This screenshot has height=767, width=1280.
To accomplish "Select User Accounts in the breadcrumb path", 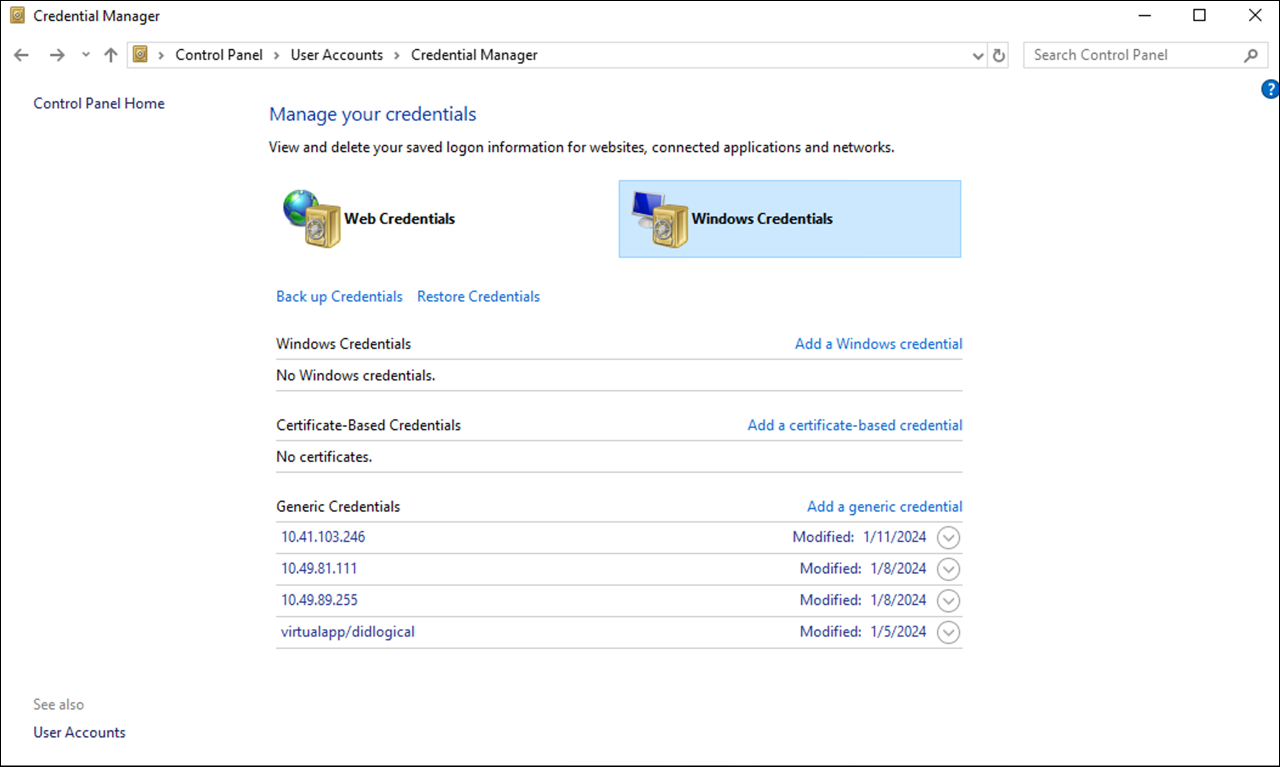I will (336, 55).
